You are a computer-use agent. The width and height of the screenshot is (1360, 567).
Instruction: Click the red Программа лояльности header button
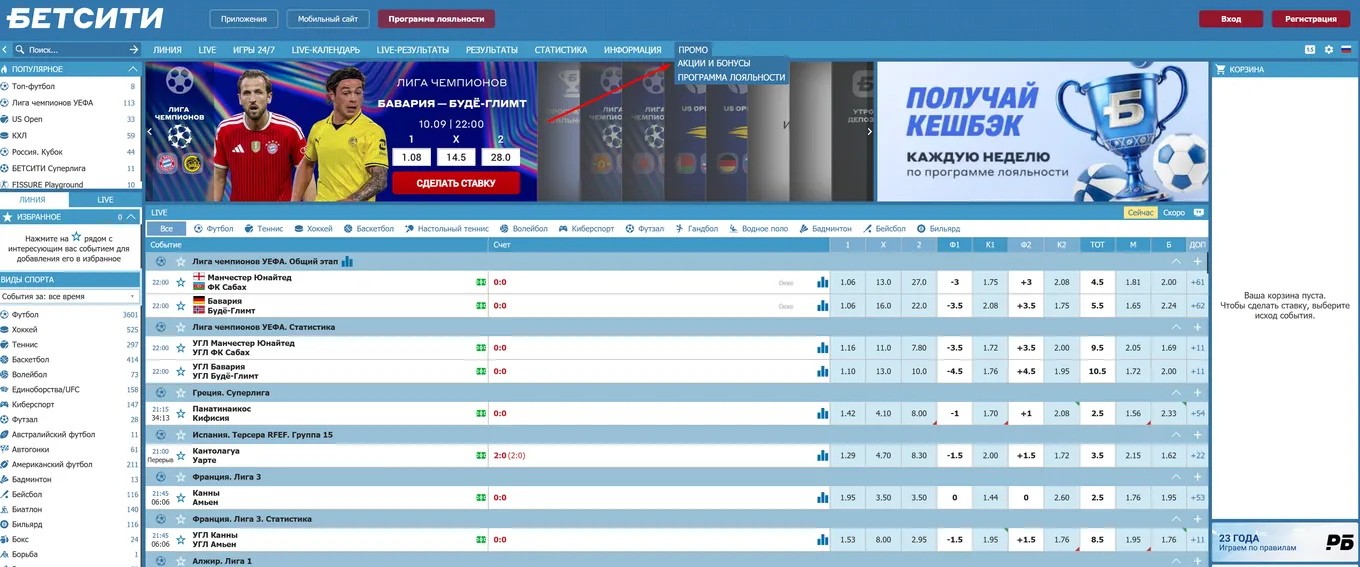click(x=436, y=19)
